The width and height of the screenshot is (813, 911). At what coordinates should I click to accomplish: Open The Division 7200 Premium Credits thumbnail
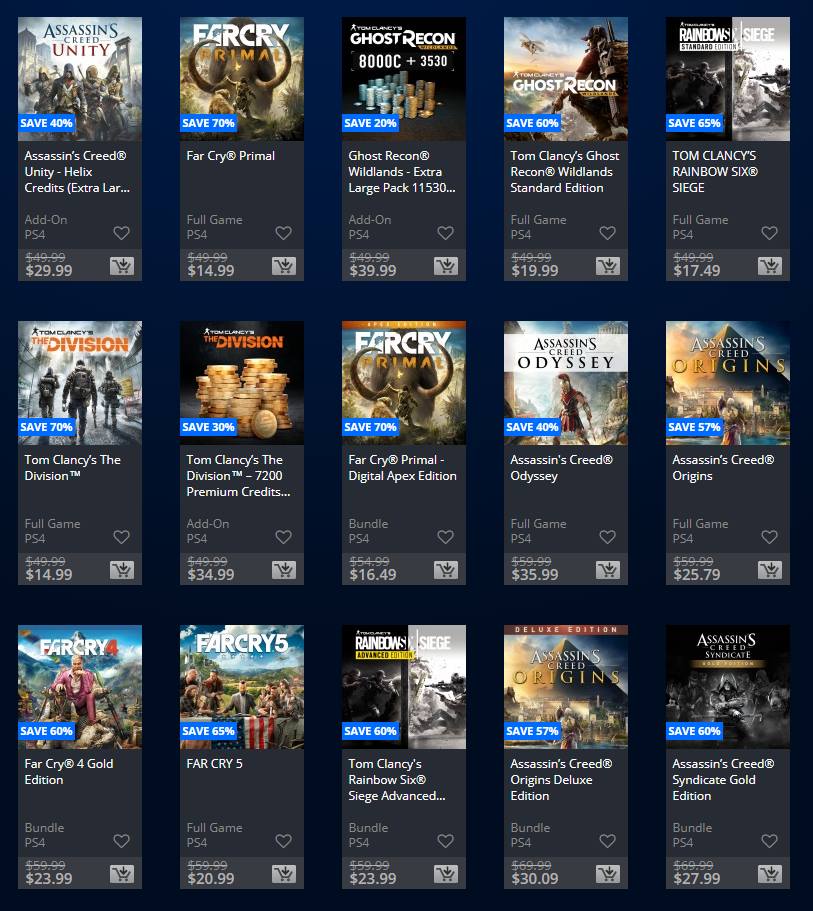click(242, 383)
